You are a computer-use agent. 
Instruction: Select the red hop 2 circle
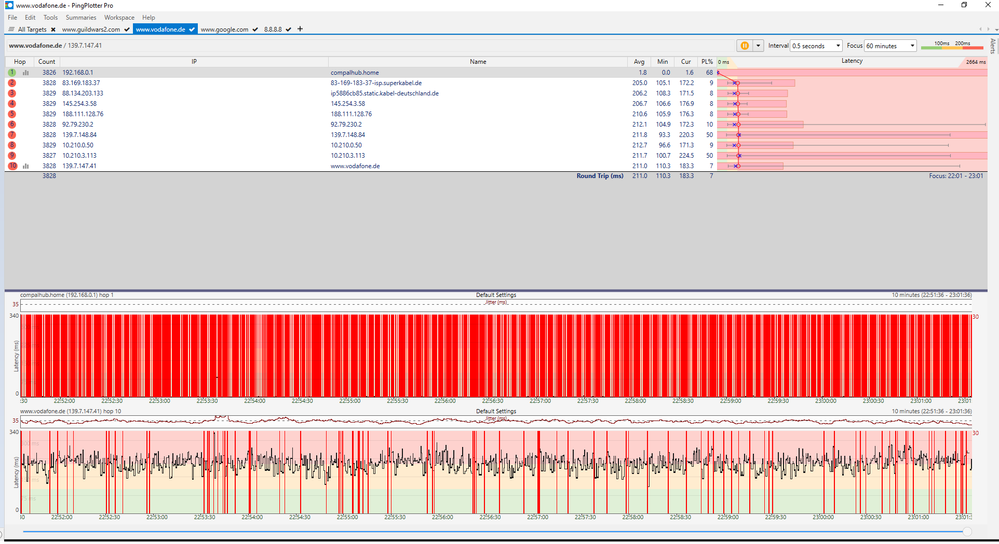12,83
